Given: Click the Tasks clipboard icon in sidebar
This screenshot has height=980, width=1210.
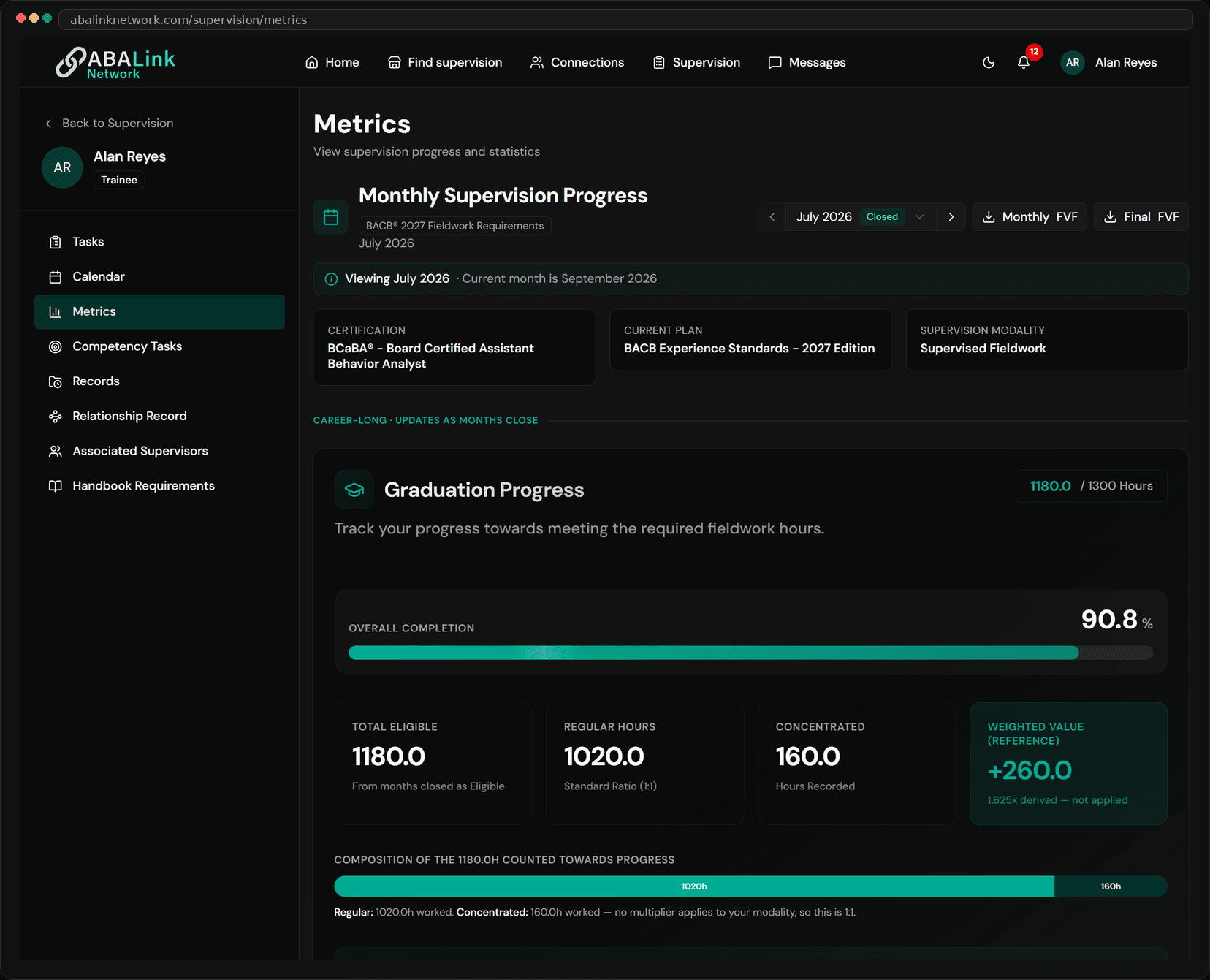Looking at the screenshot, I should coord(56,242).
